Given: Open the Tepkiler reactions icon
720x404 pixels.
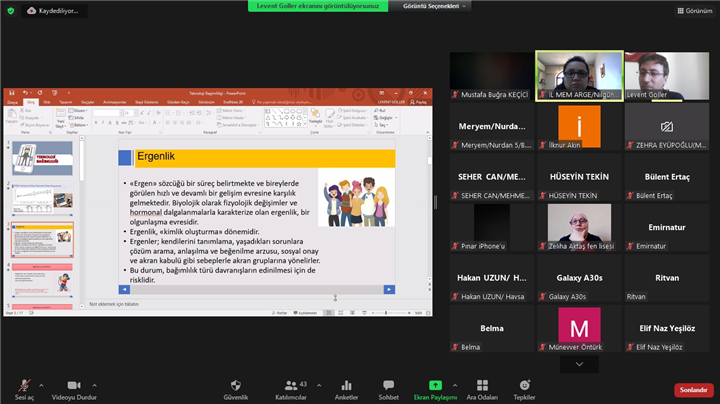Looking at the screenshot, I should point(524,388).
